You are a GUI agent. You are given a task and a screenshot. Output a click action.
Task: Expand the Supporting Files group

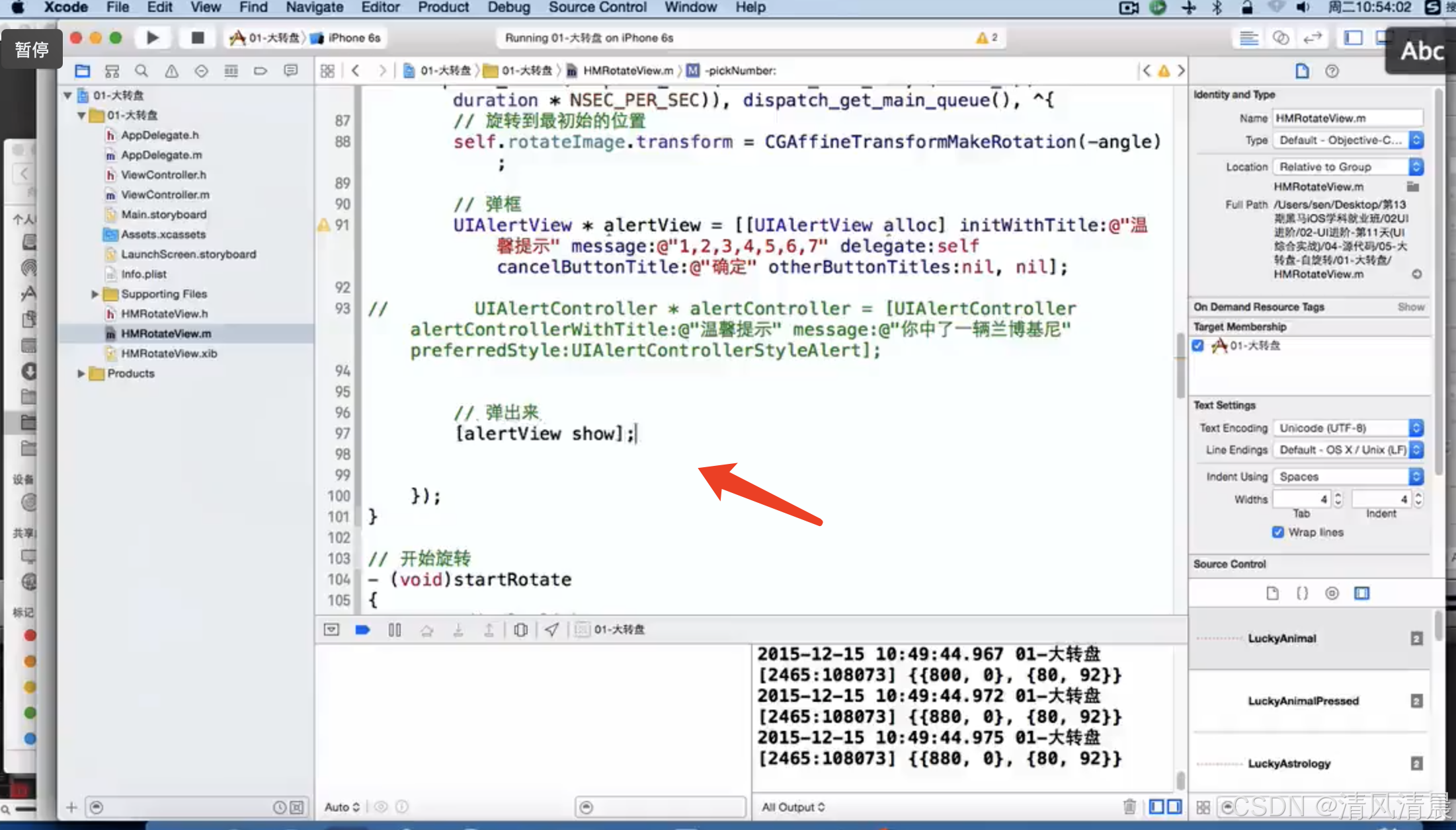click(x=95, y=293)
